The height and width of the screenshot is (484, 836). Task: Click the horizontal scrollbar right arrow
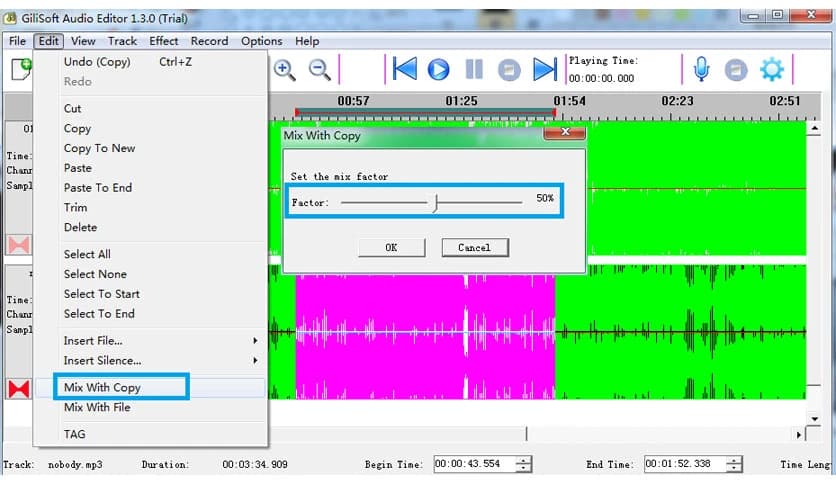(799, 435)
